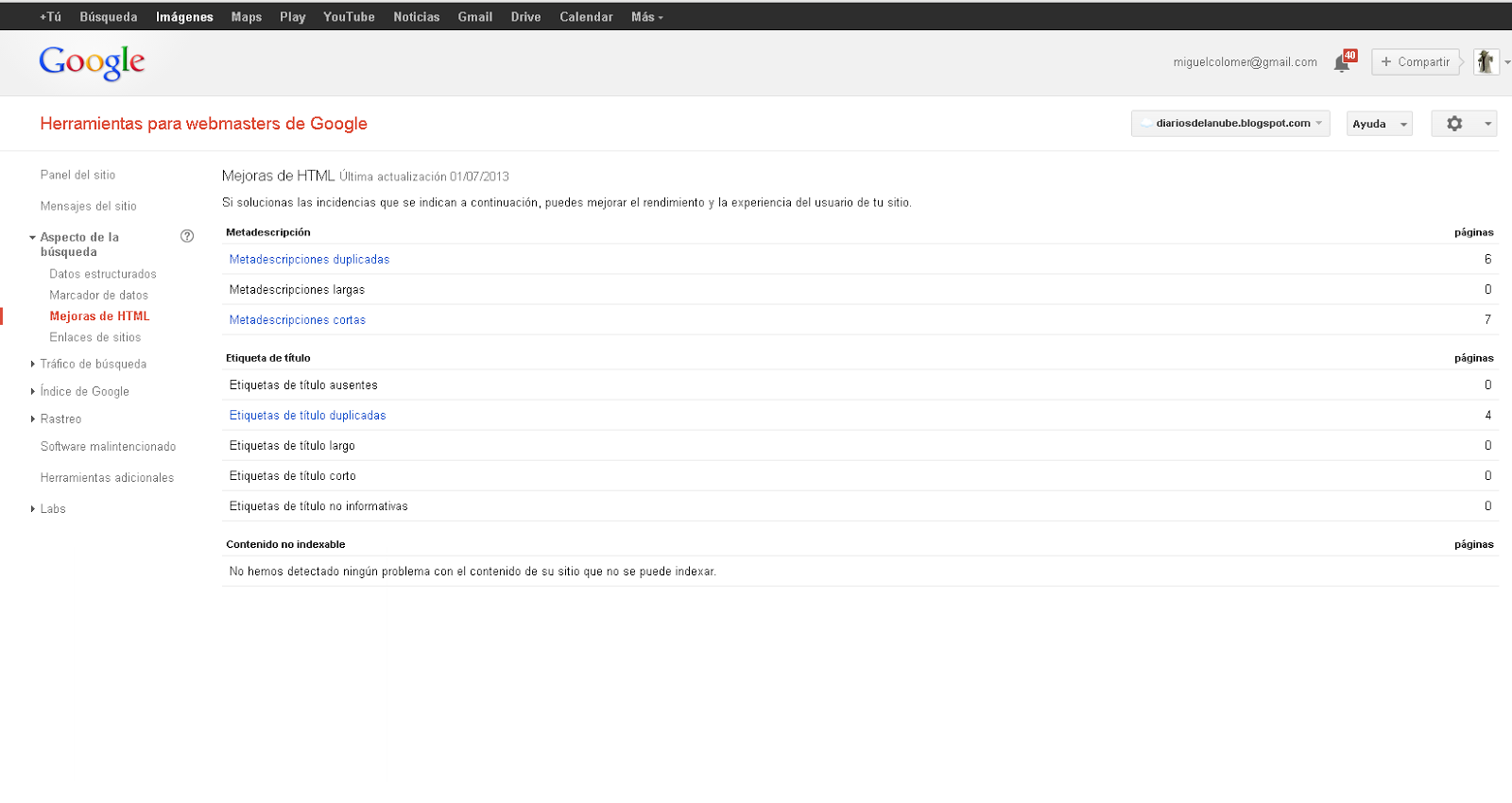The width and height of the screenshot is (1512, 803).
Task: Expand the Labs section
Action: pos(33,508)
